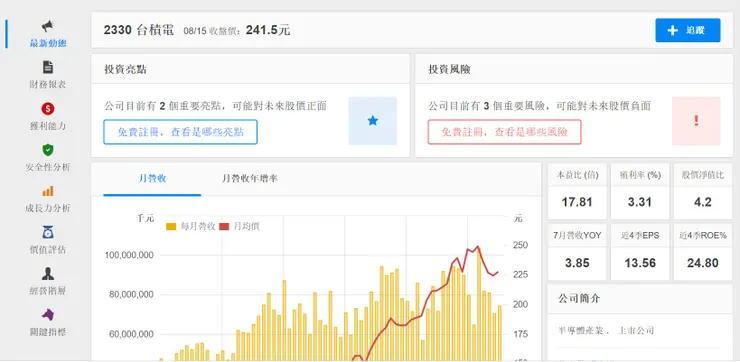This screenshot has height=362, width=740.
Task: Click the 殖利率 (%) label
Action: tap(640, 175)
